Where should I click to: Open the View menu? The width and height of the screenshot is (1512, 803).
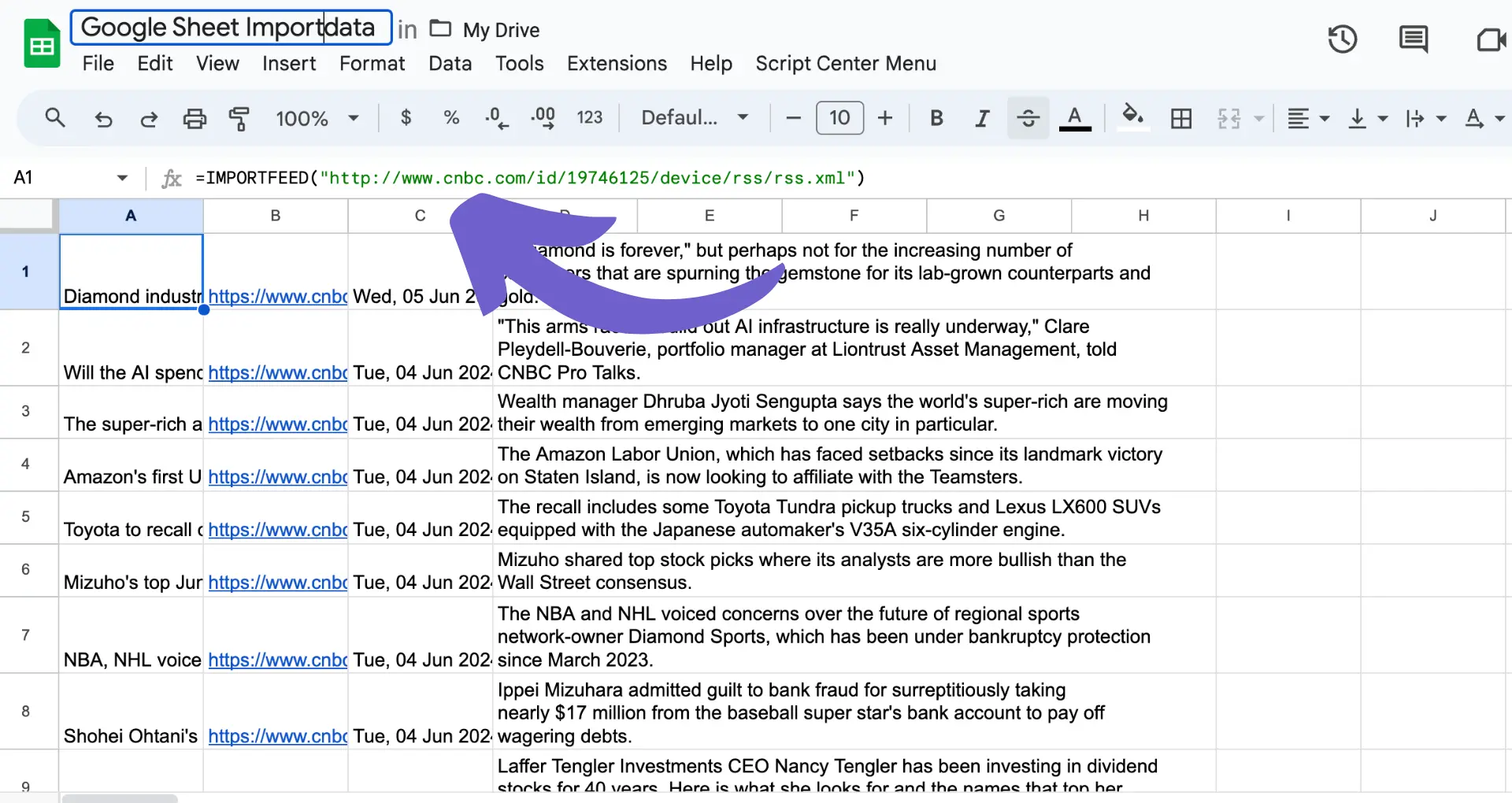pyautogui.click(x=217, y=63)
